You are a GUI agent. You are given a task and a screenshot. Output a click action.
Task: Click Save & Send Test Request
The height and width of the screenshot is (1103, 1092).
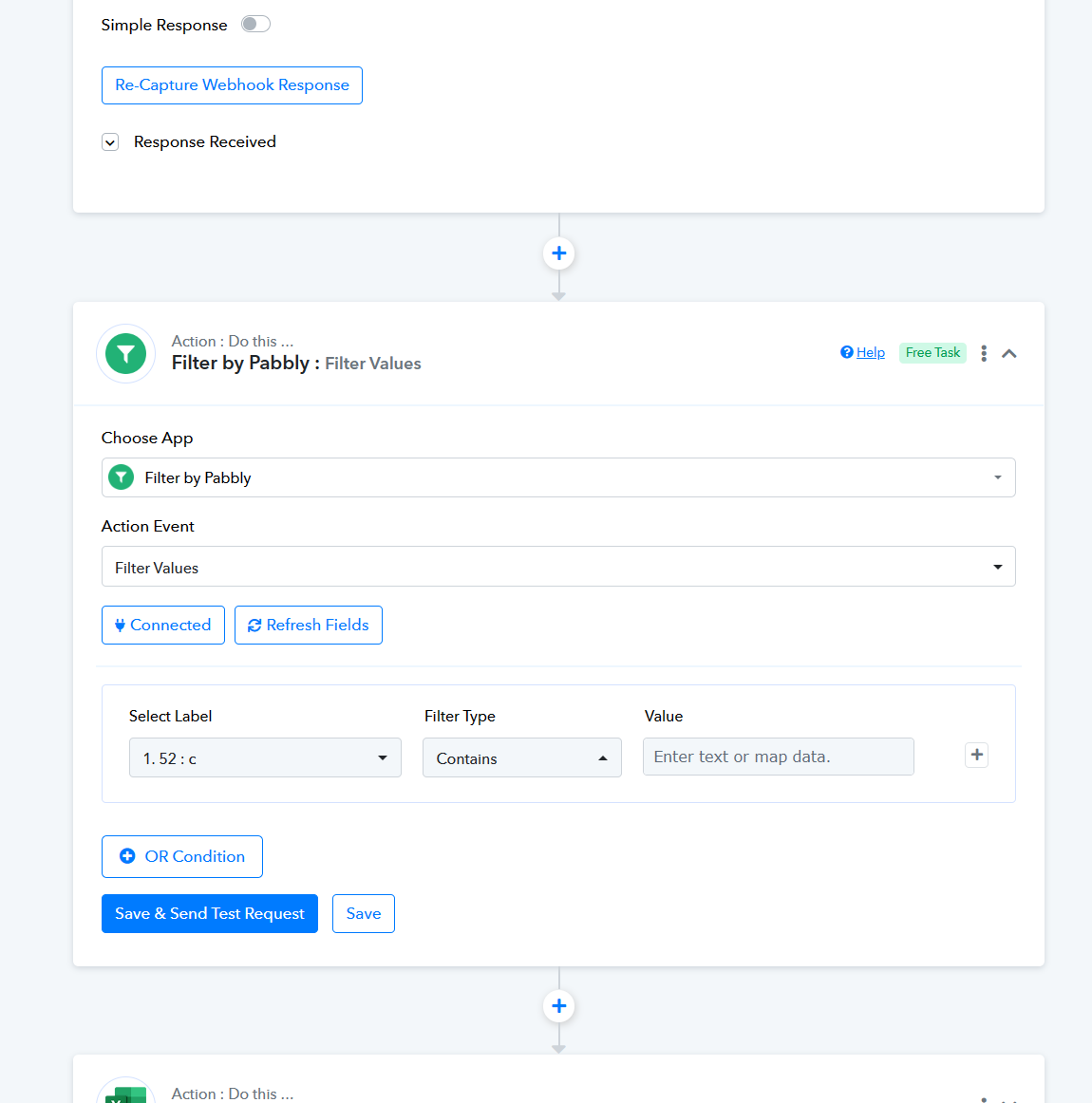210,913
